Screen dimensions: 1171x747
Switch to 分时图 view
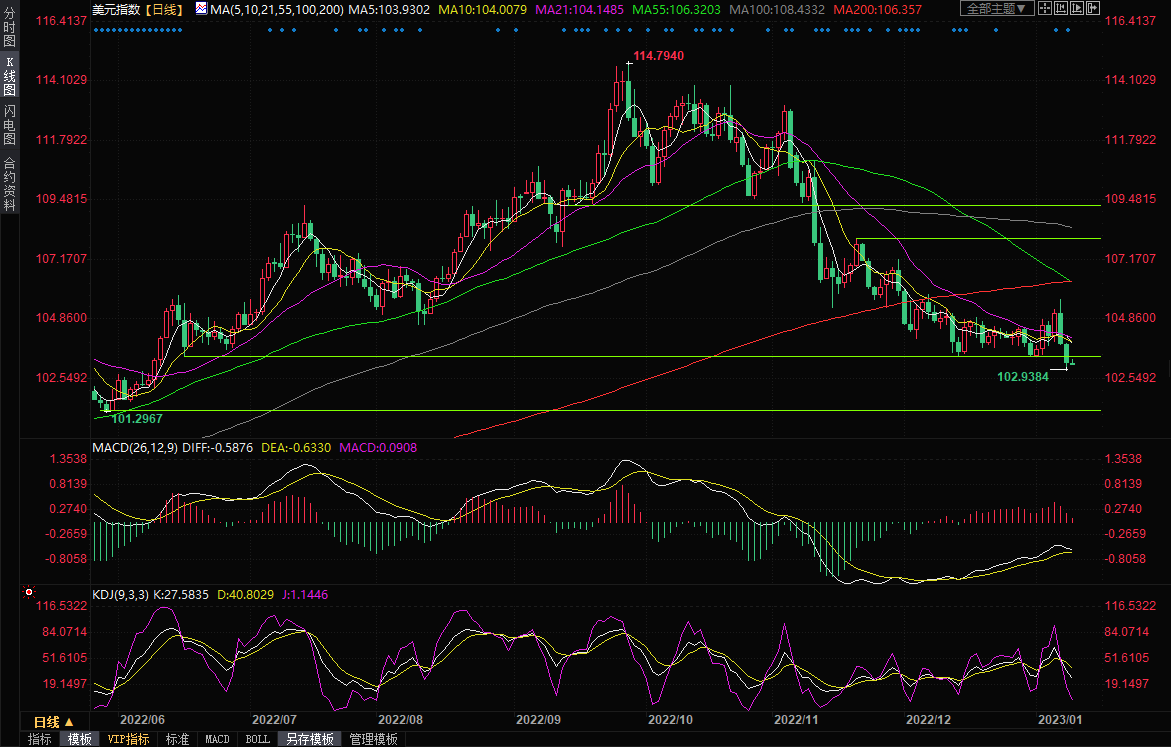9,30
